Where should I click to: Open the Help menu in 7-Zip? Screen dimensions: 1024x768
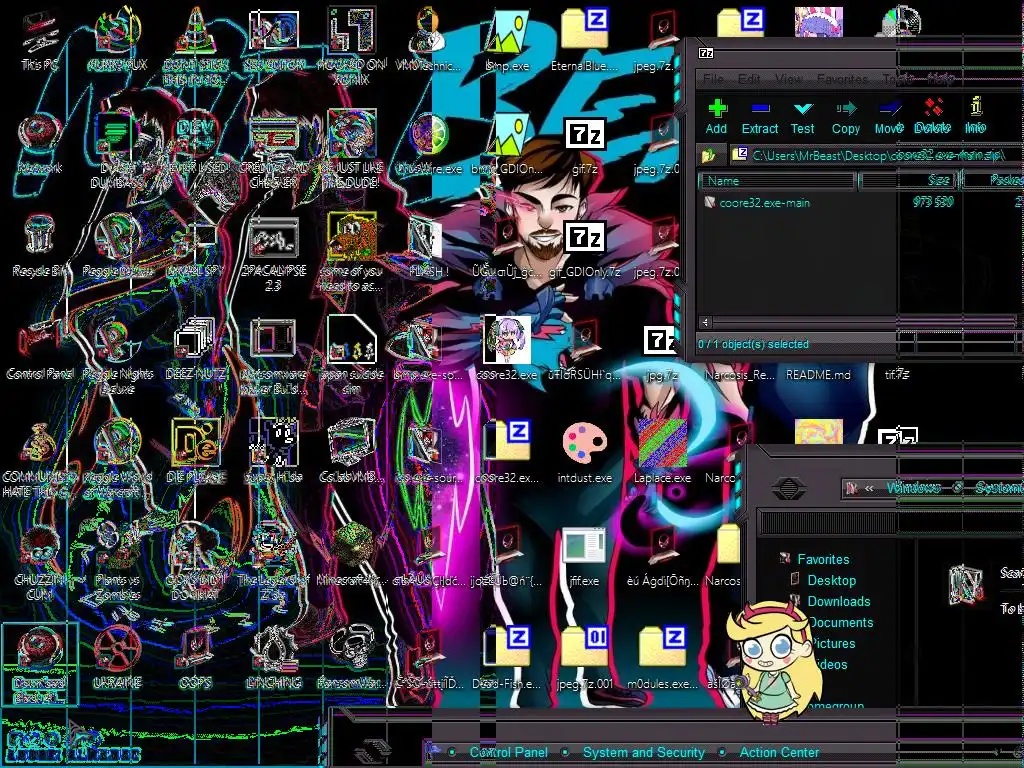point(940,79)
